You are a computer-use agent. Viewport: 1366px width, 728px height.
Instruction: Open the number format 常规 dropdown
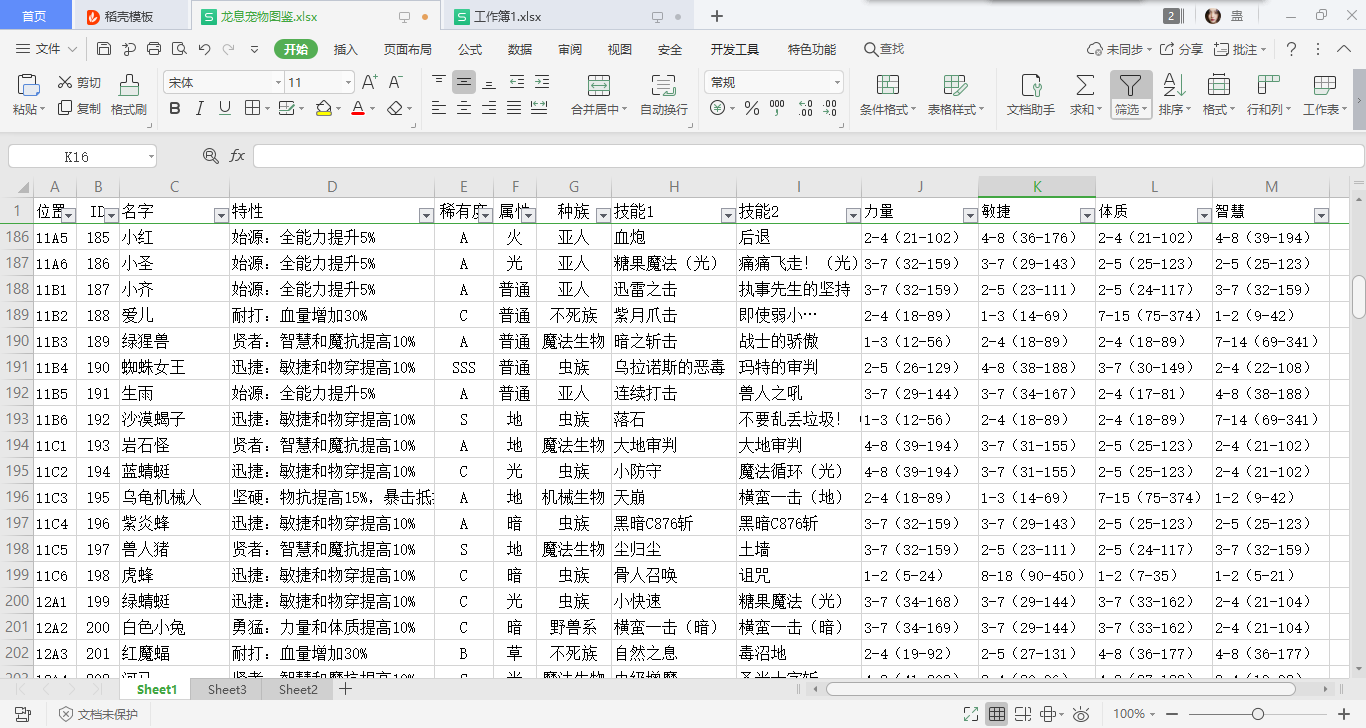point(836,82)
